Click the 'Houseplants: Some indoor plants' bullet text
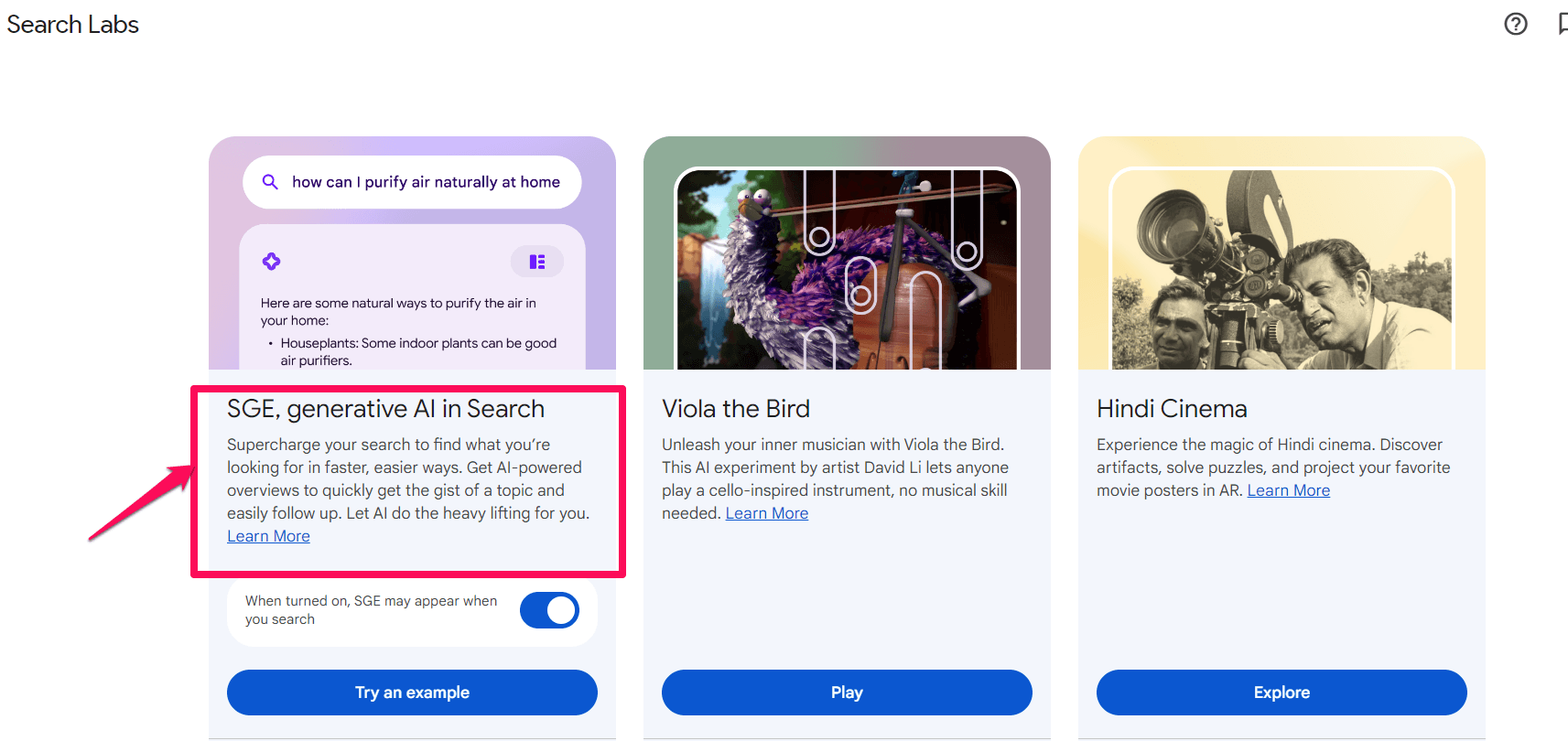This screenshot has width=1568, height=741. (x=418, y=352)
